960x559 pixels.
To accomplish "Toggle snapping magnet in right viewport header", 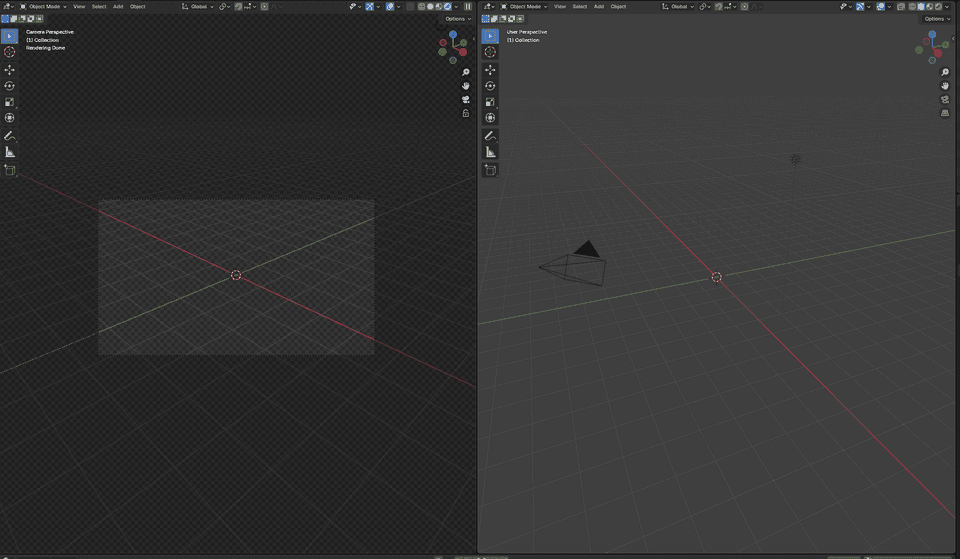I will [x=719, y=7].
